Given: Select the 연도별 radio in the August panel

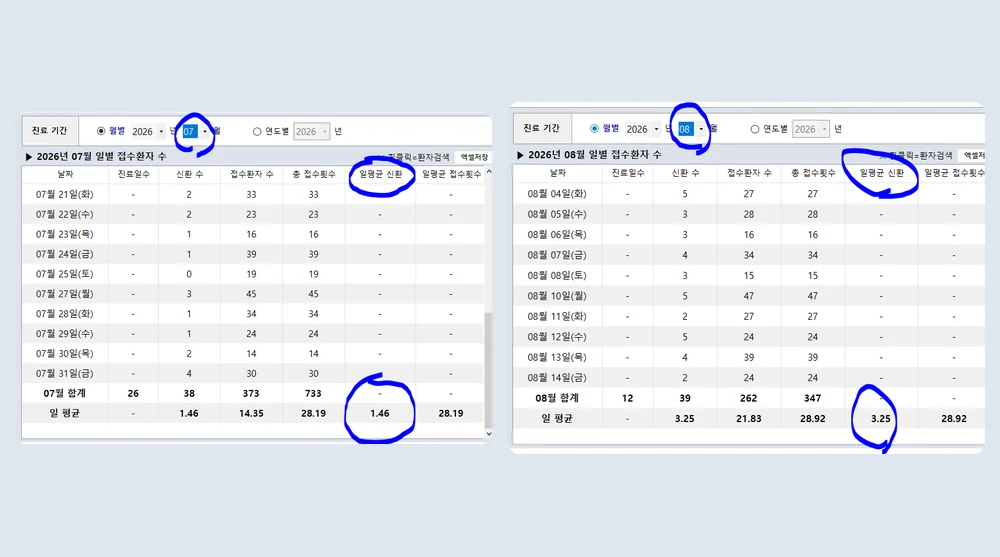Looking at the screenshot, I should [x=754, y=129].
